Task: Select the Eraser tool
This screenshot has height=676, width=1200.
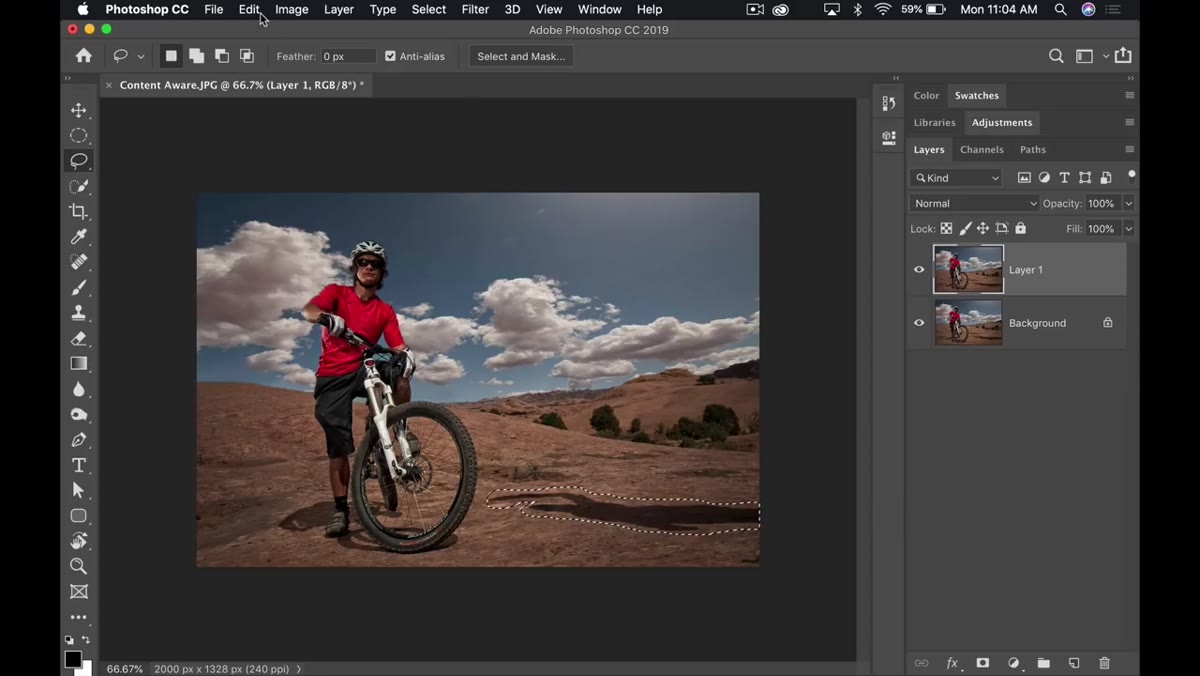Action: [78, 338]
